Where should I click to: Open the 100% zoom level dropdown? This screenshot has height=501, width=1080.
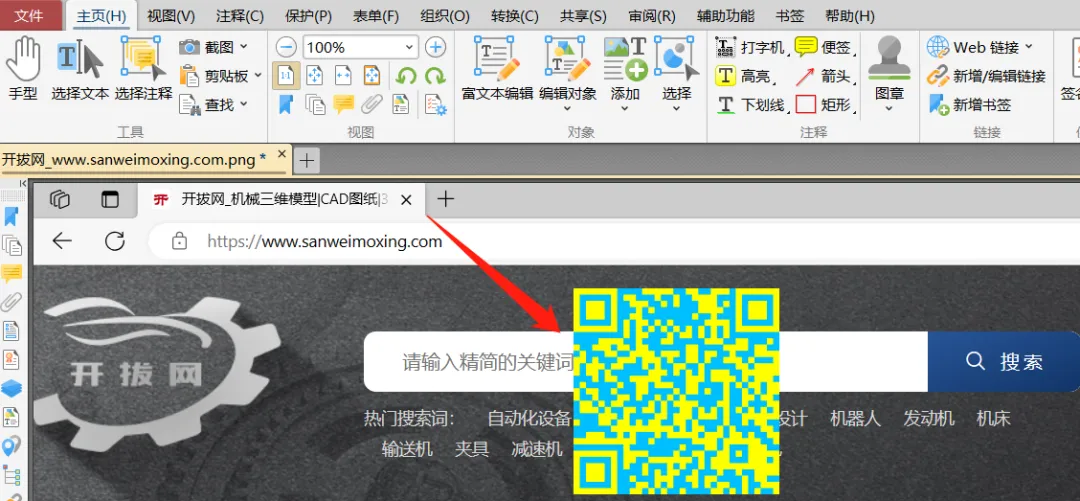click(x=410, y=48)
